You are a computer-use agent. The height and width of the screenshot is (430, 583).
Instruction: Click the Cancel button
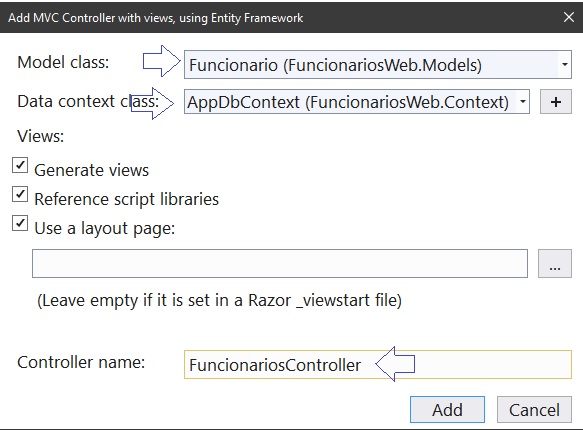[534, 410]
